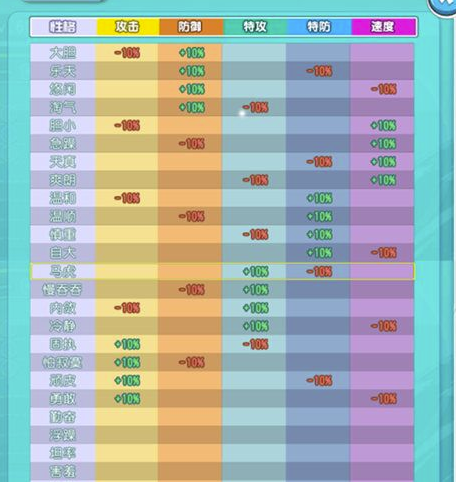This screenshot has height=482, width=456.
Task: Click the 自大 nature name
Action: coord(63,253)
